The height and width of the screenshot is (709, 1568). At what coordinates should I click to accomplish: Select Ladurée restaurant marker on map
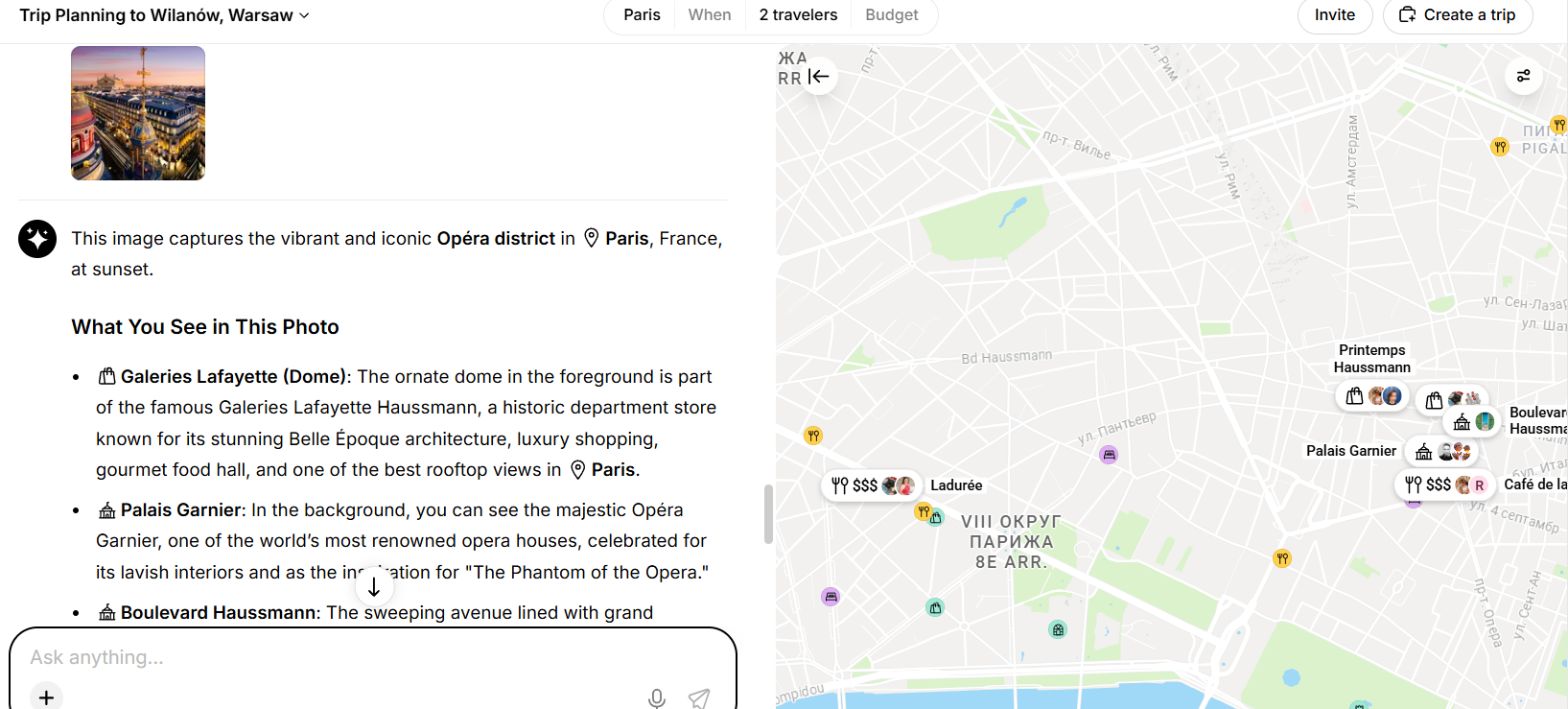pos(871,485)
